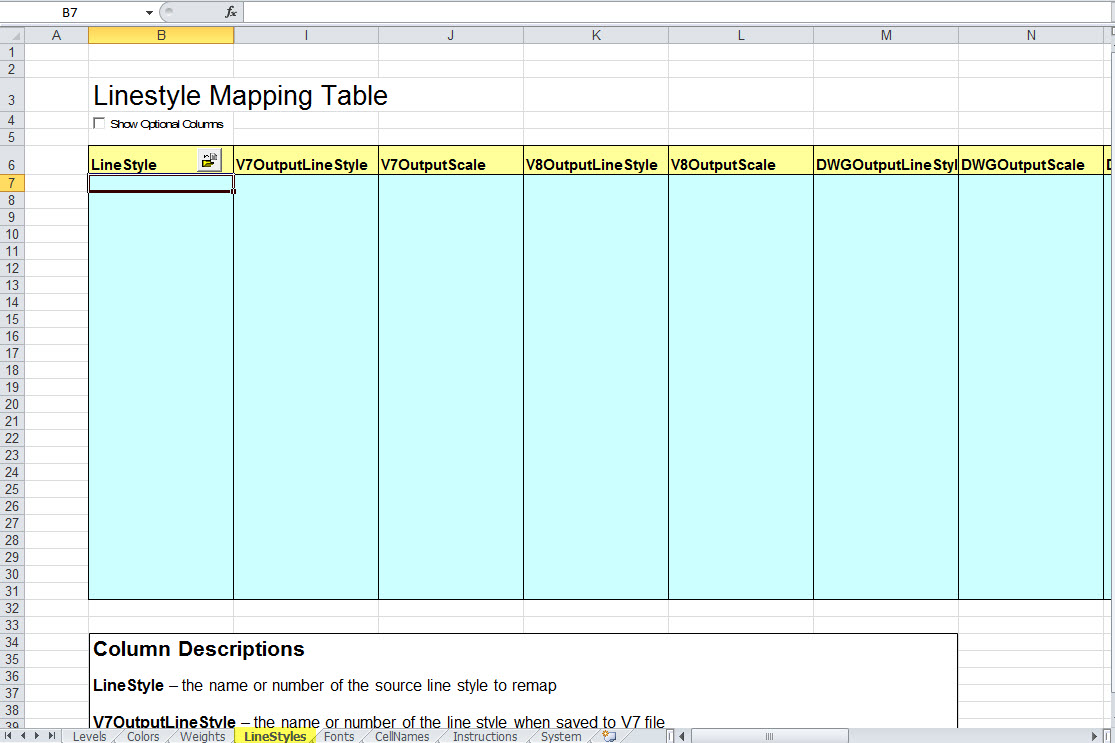
Task: Click the DWGOutputLineStyle header cell
Action: pyautogui.click(x=887, y=161)
